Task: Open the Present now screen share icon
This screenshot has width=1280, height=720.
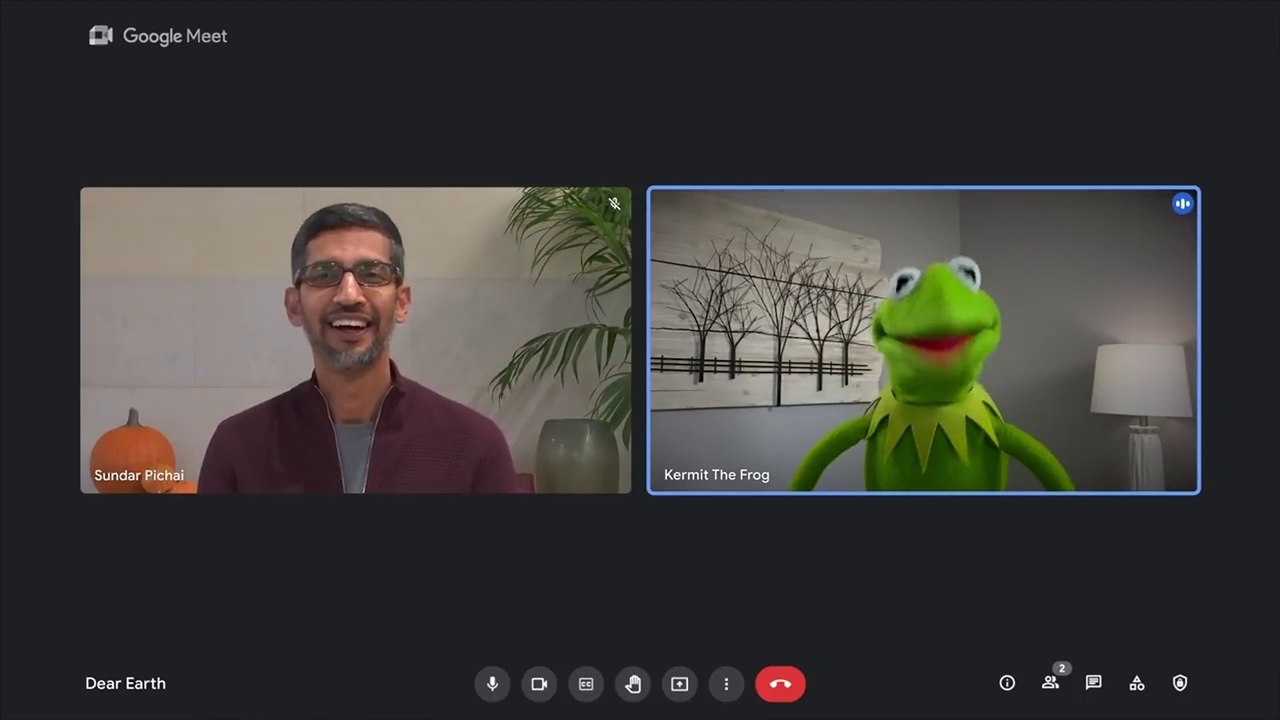Action: pos(680,684)
